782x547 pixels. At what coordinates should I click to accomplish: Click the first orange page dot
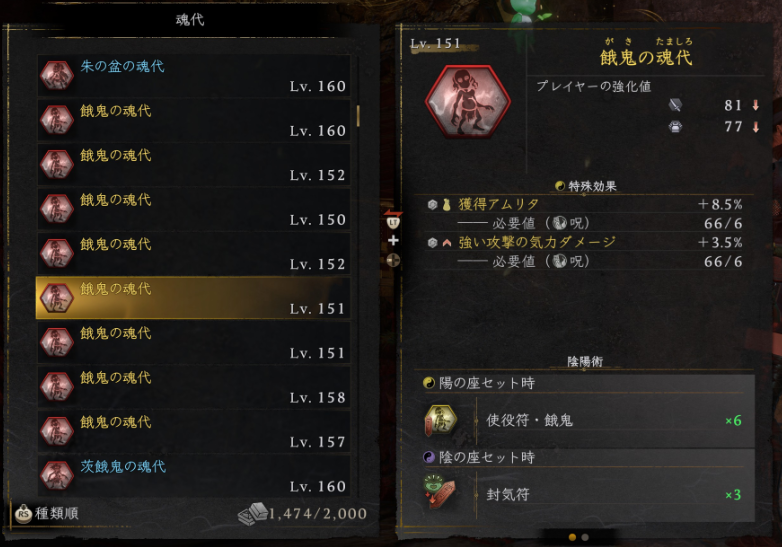(572, 537)
